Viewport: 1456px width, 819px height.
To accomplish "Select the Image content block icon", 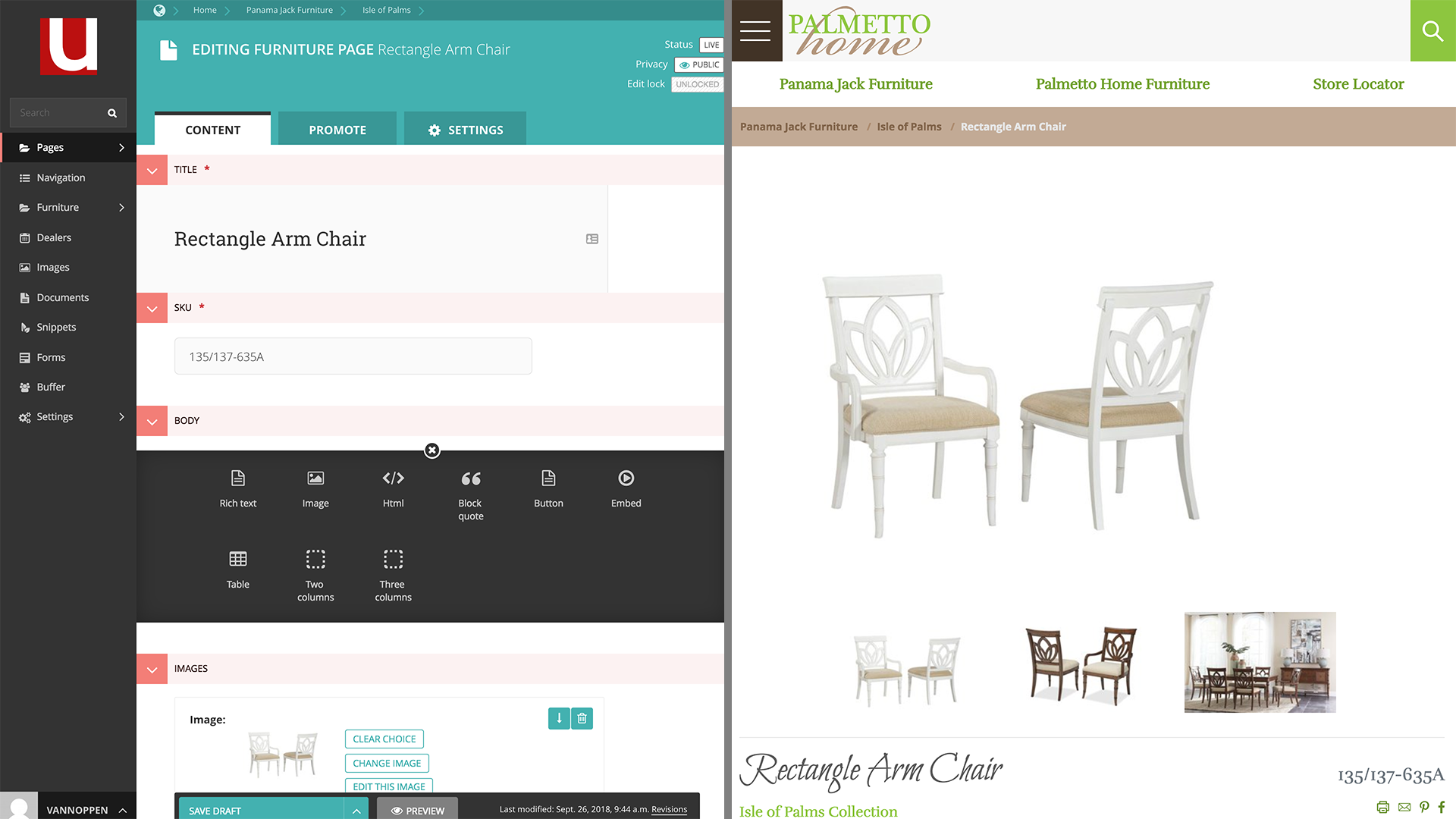I will pos(315,478).
